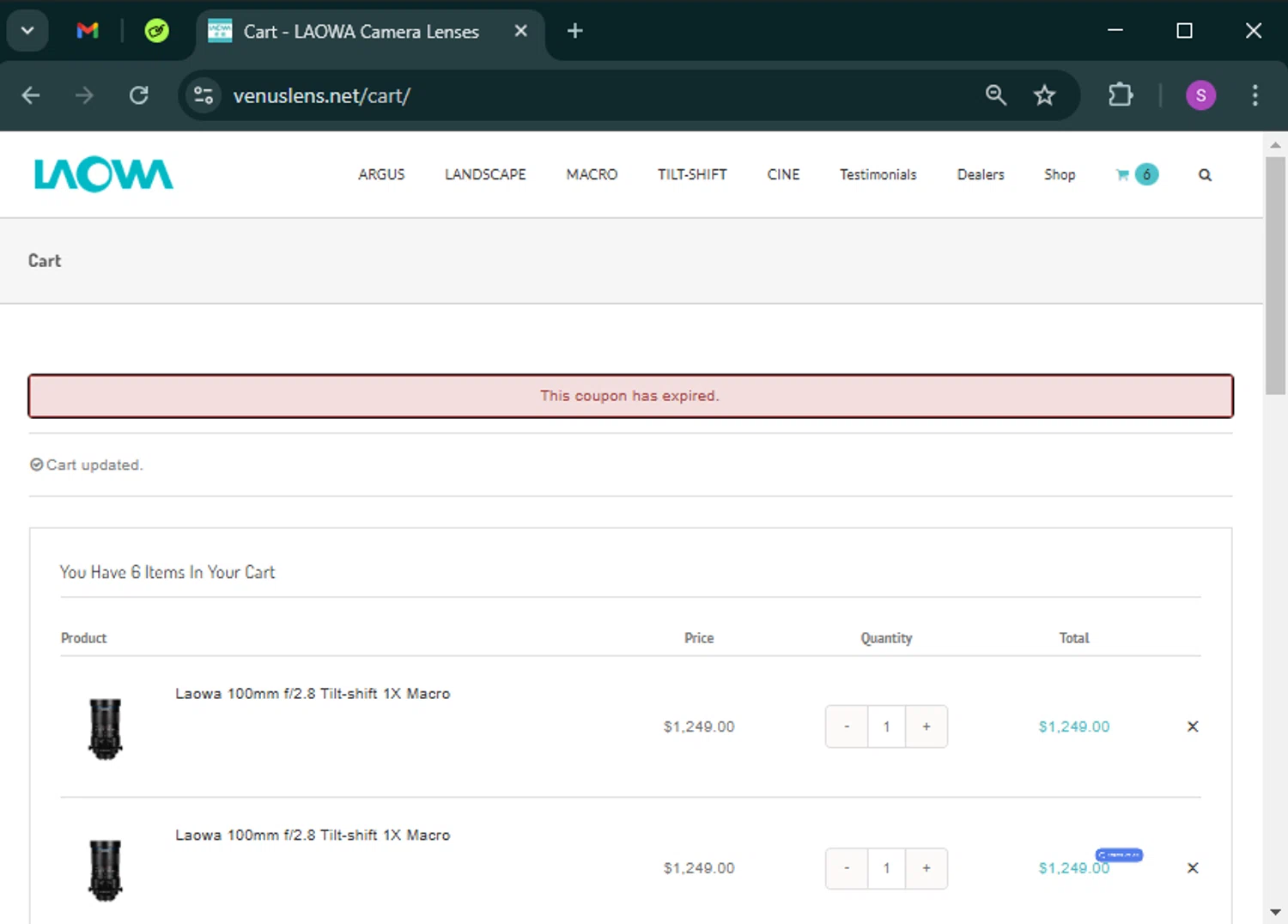Remove the first cart item with X
The height and width of the screenshot is (924, 1288).
(x=1193, y=726)
